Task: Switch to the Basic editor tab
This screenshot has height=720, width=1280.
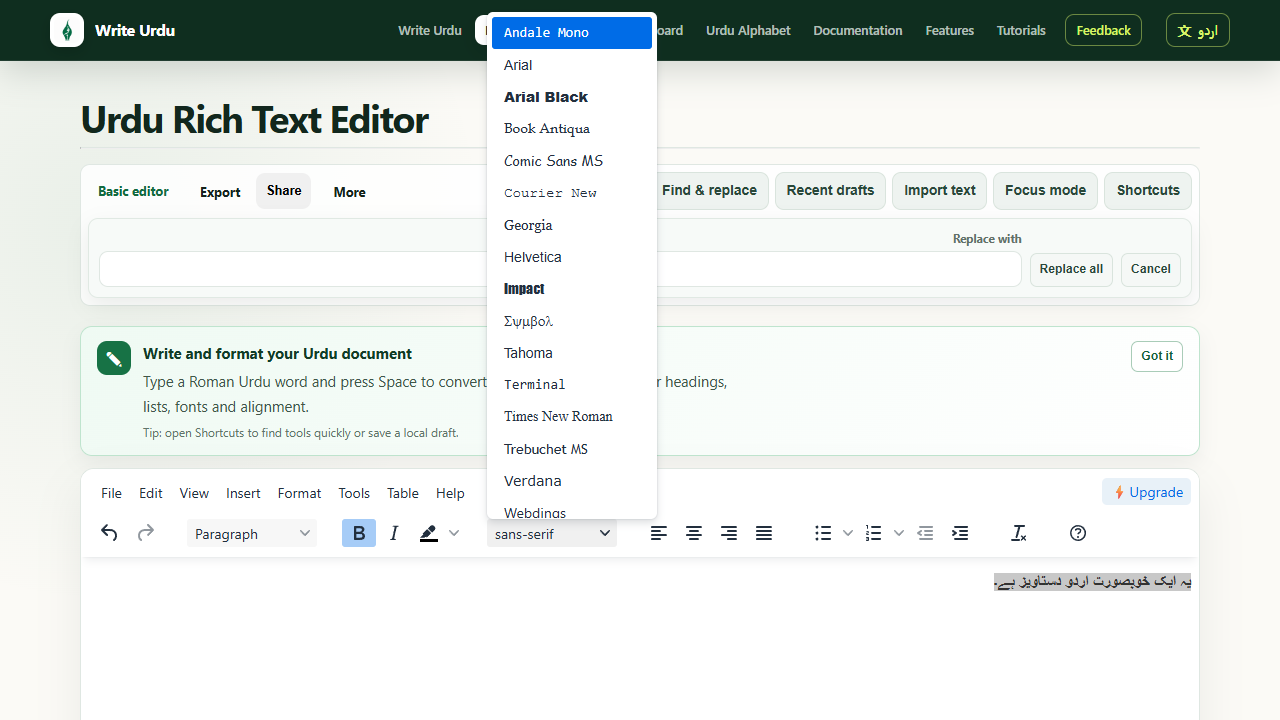Action: click(x=133, y=191)
